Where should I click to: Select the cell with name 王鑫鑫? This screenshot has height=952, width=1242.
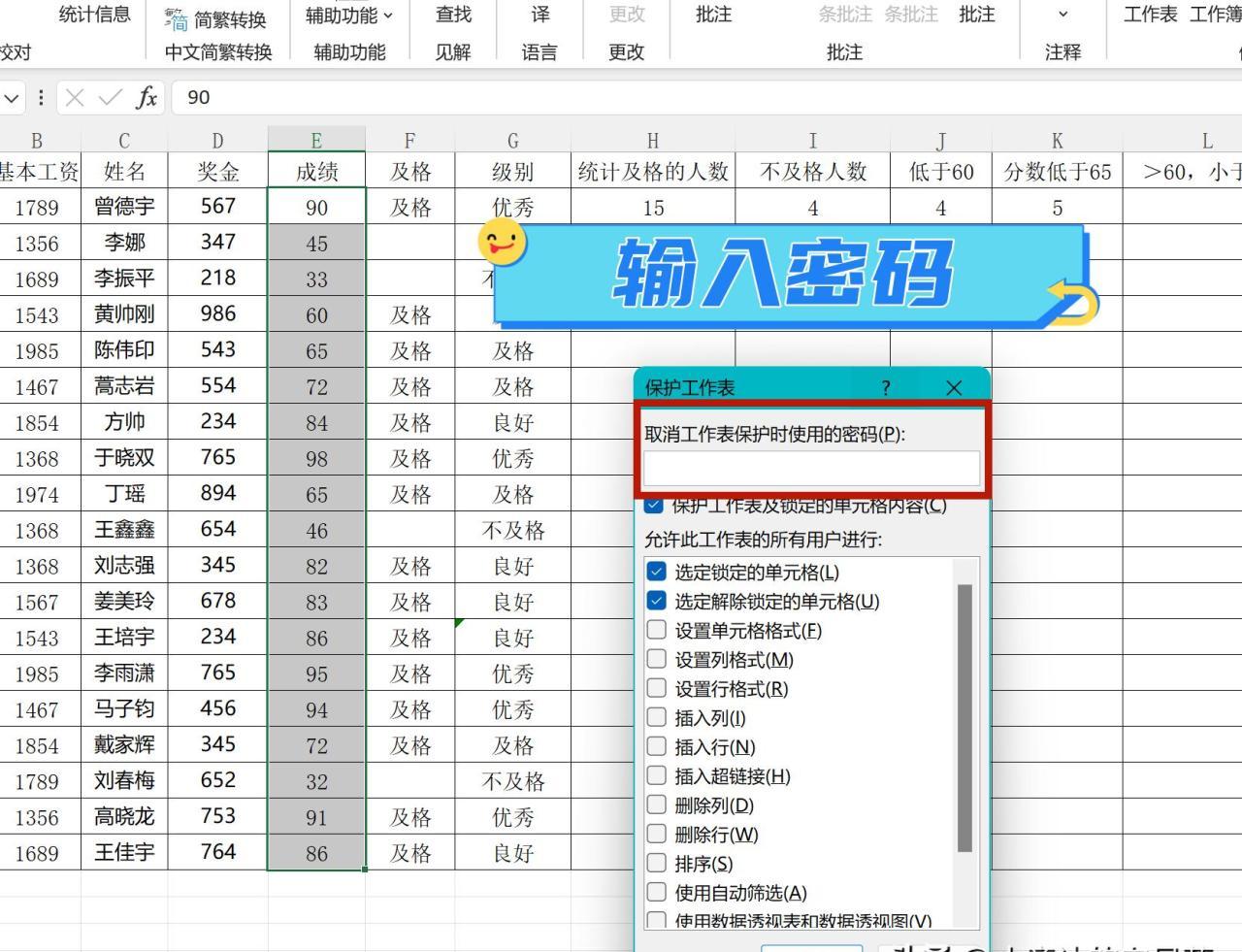pyautogui.click(x=124, y=530)
